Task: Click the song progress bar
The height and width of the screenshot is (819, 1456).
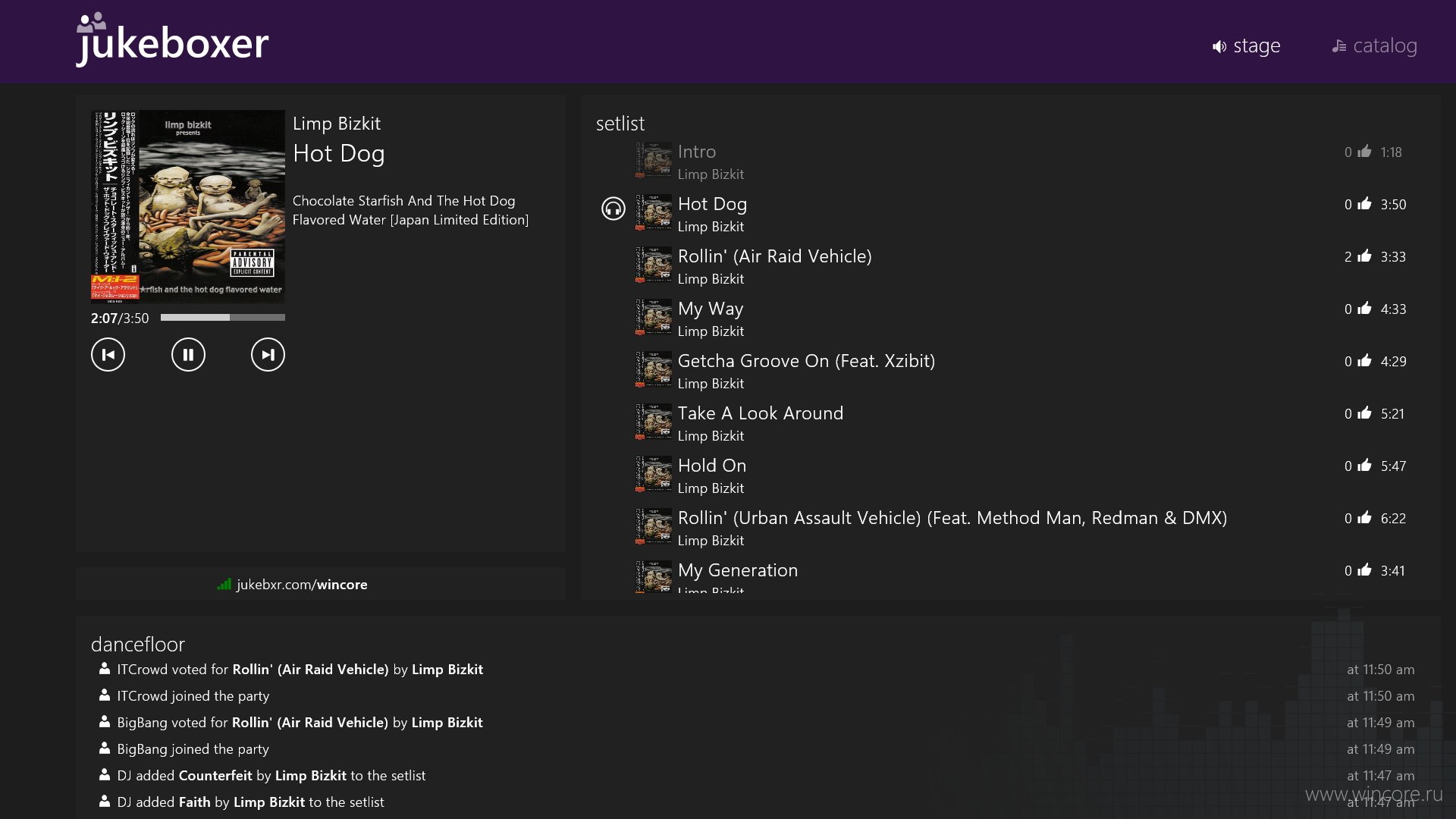Action: 223,318
